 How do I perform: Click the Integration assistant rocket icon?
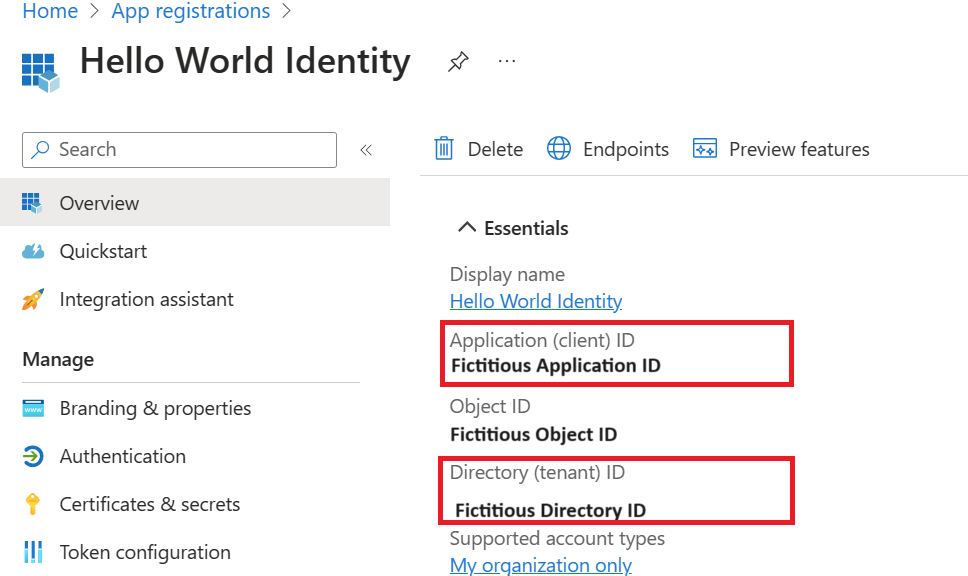(33, 299)
